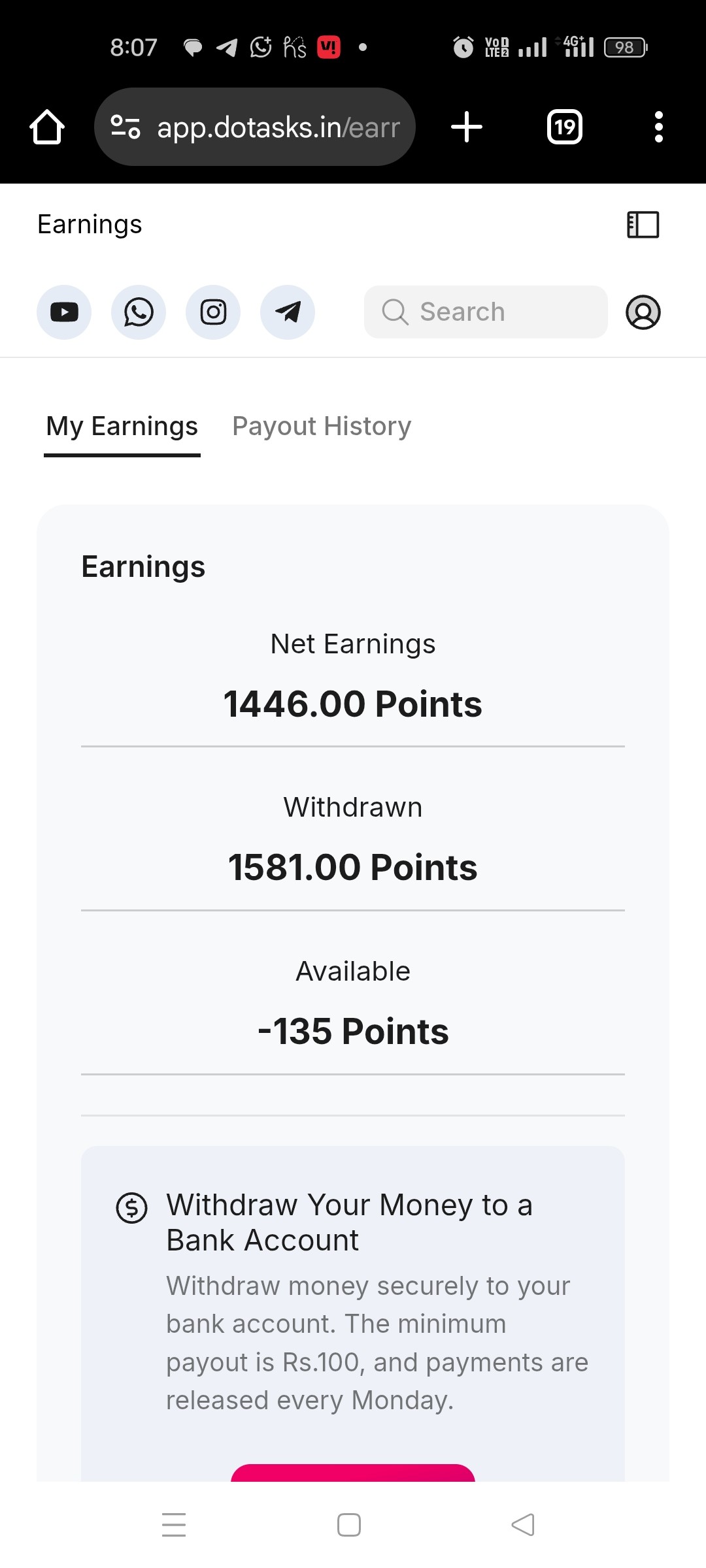Open the tab switcher showing 19
The width and height of the screenshot is (706, 1568).
[x=565, y=127]
